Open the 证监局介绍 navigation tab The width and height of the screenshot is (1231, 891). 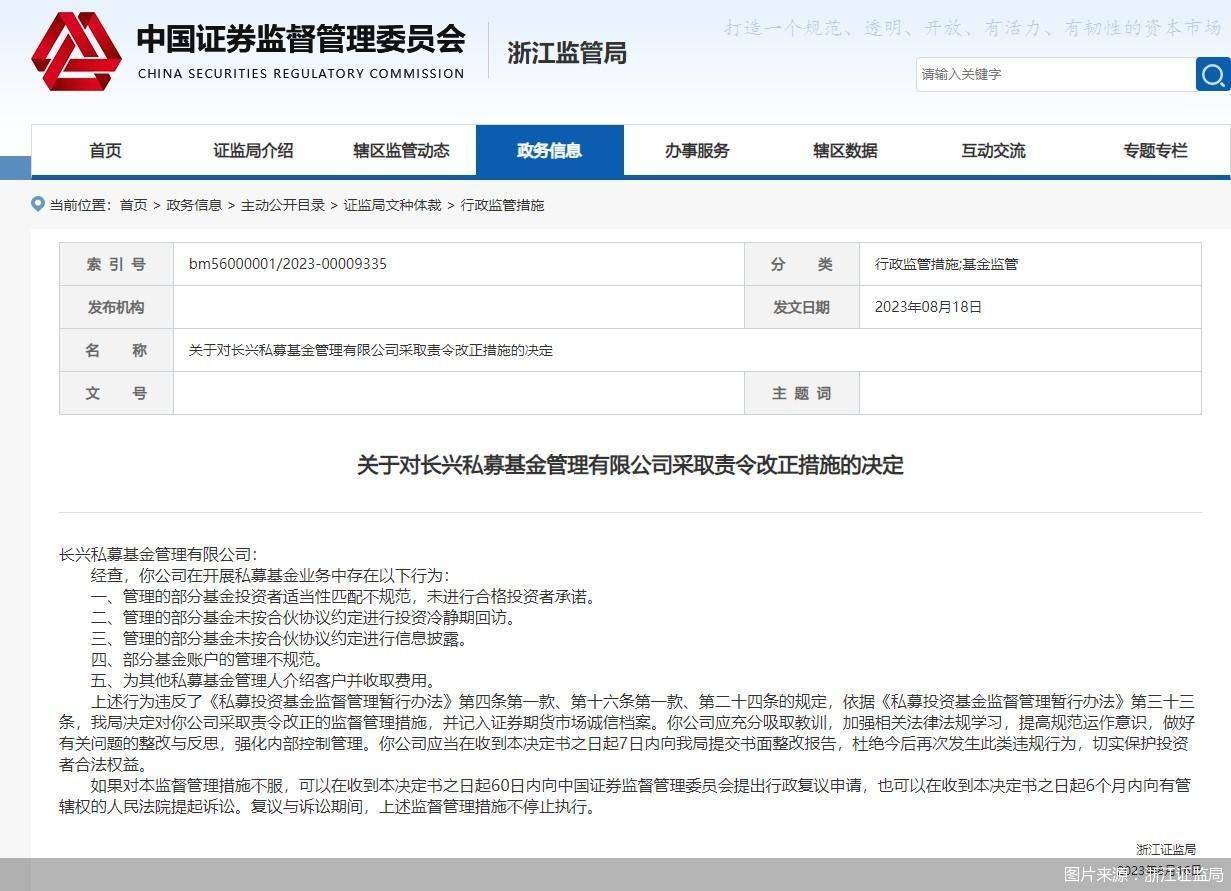253,151
